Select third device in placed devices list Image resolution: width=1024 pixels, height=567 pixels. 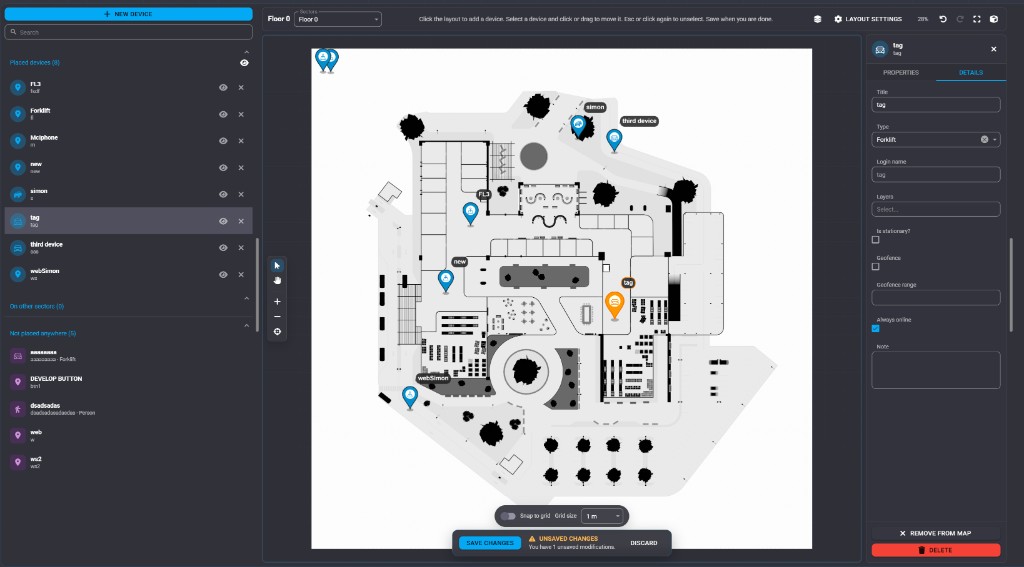point(129,248)
